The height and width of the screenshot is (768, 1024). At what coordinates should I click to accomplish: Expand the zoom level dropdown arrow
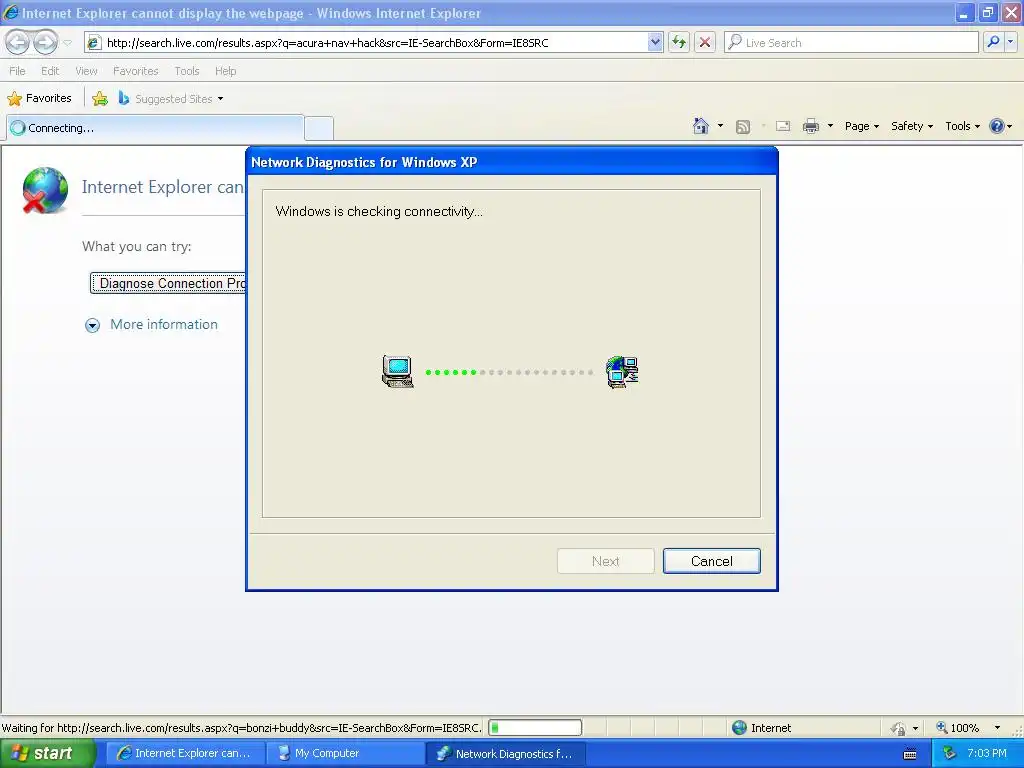pos(997,728)
